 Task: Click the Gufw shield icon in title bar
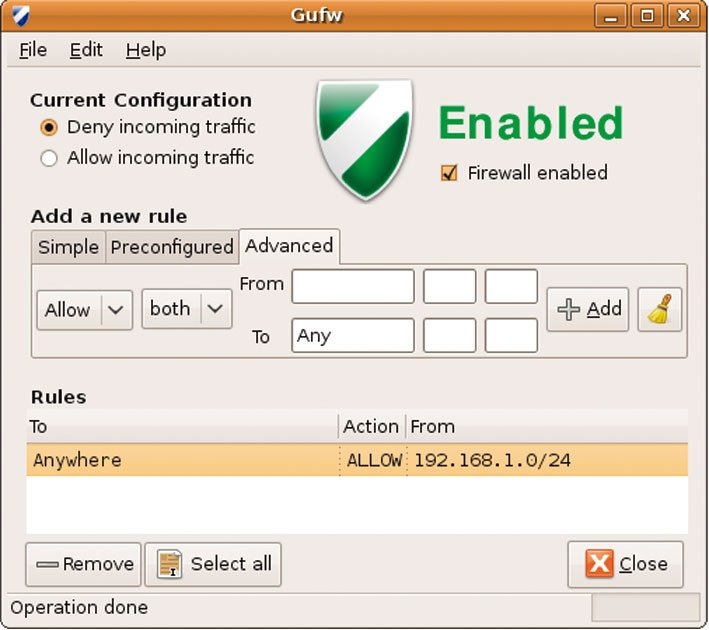[20, 16]
